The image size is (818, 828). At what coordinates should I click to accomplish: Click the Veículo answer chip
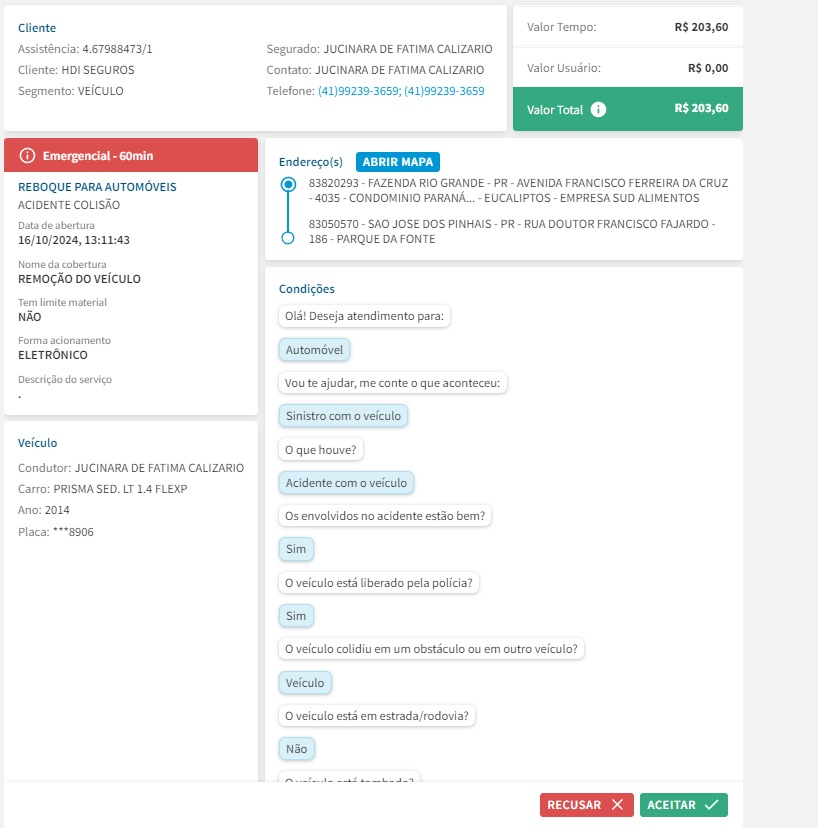click(x=305, y=682)
